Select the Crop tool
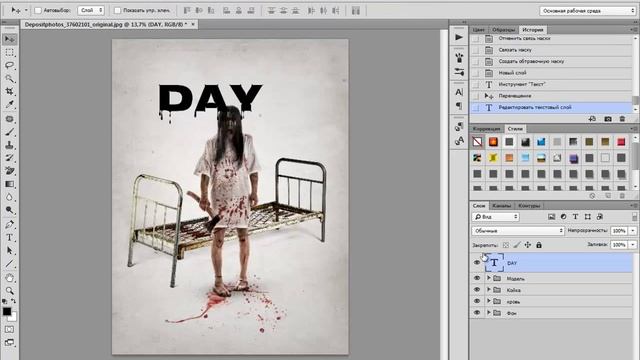The height and width of the screenshot is (360, 640). pyautogui.click(x=9, y=91)
